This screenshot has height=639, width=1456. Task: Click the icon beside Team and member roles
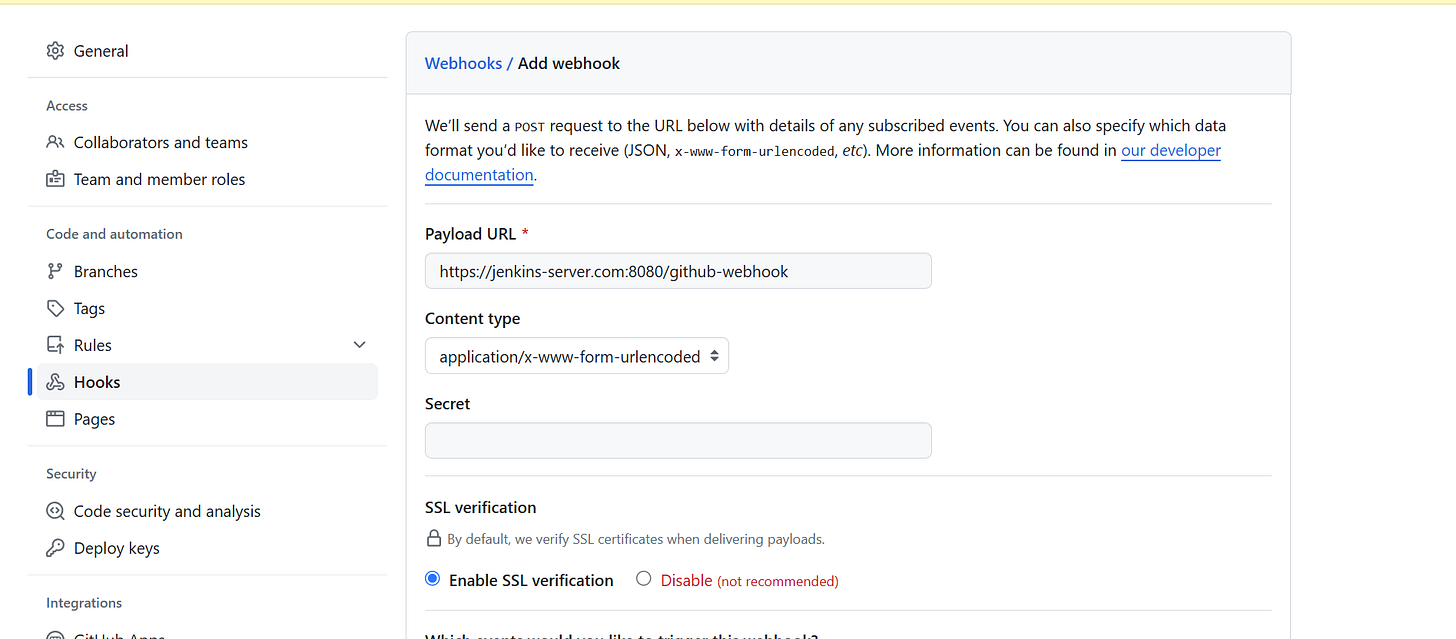pos(56,179)
